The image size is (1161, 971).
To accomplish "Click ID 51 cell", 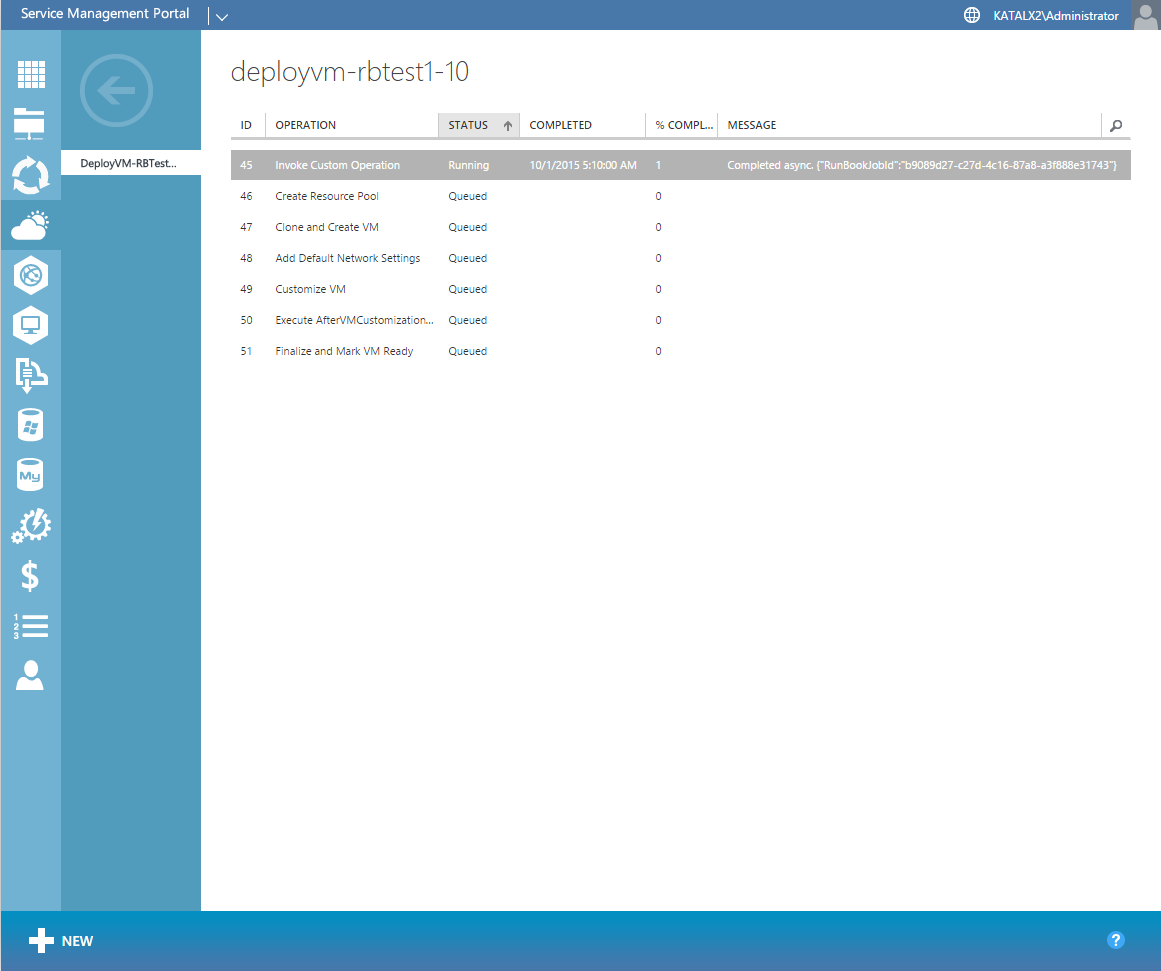I will (x=247, y=352).
